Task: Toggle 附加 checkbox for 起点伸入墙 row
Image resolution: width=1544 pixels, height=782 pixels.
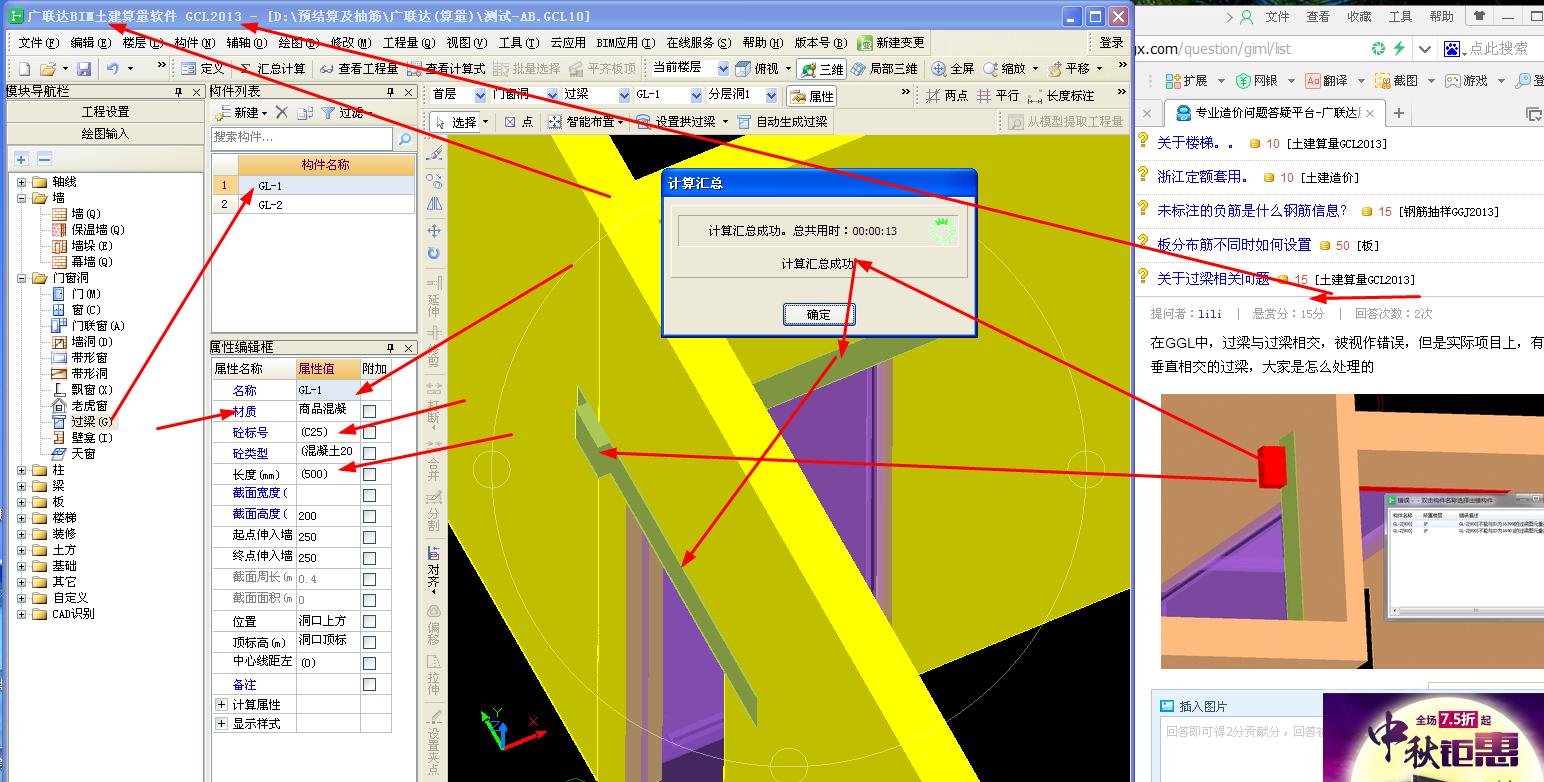Action: pos(370,537)
